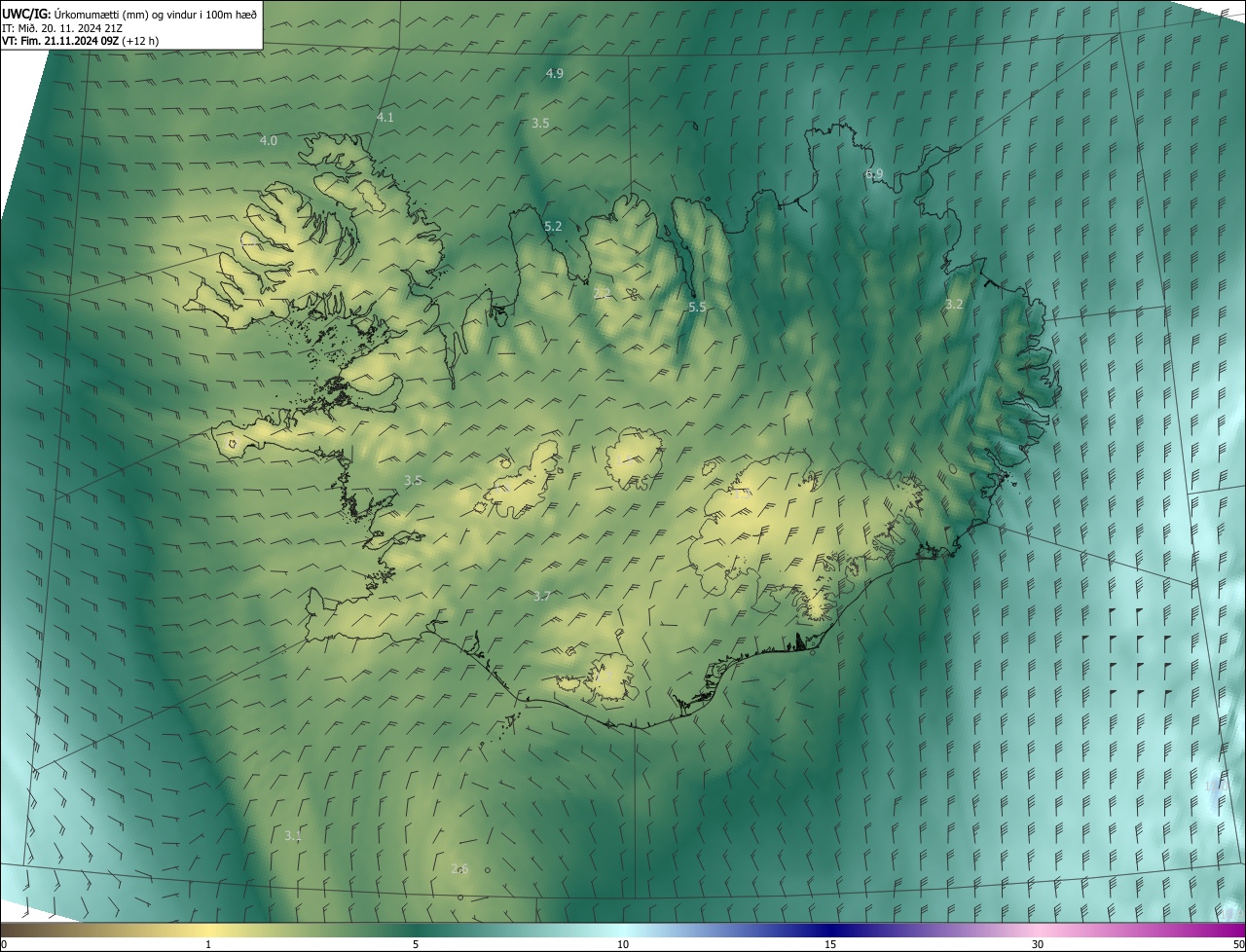Pick the map value label "6.9"
1246x952 pixels.
pyautogui.click(x=874, y=174)
